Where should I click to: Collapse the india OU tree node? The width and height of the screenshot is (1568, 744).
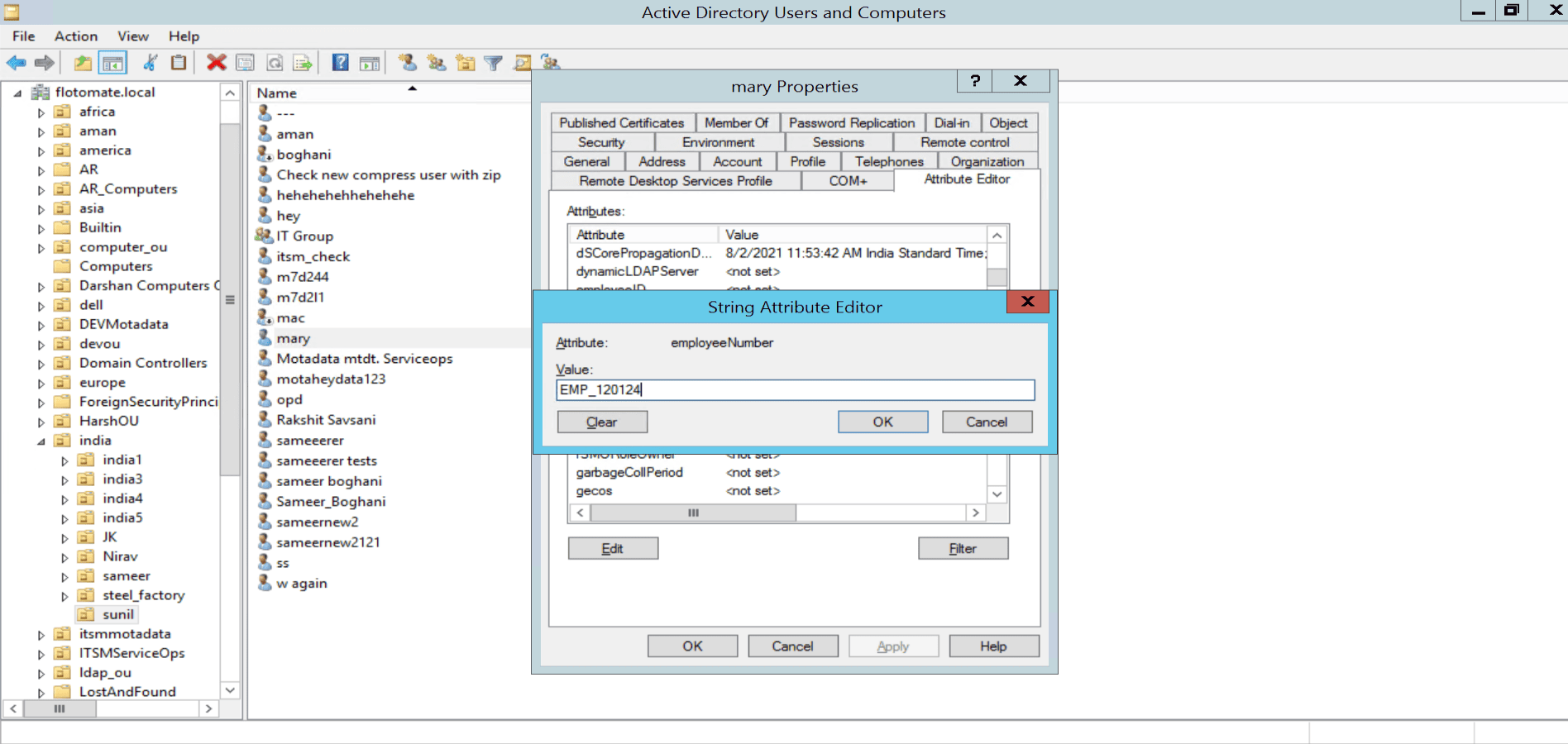pos(41,441)
